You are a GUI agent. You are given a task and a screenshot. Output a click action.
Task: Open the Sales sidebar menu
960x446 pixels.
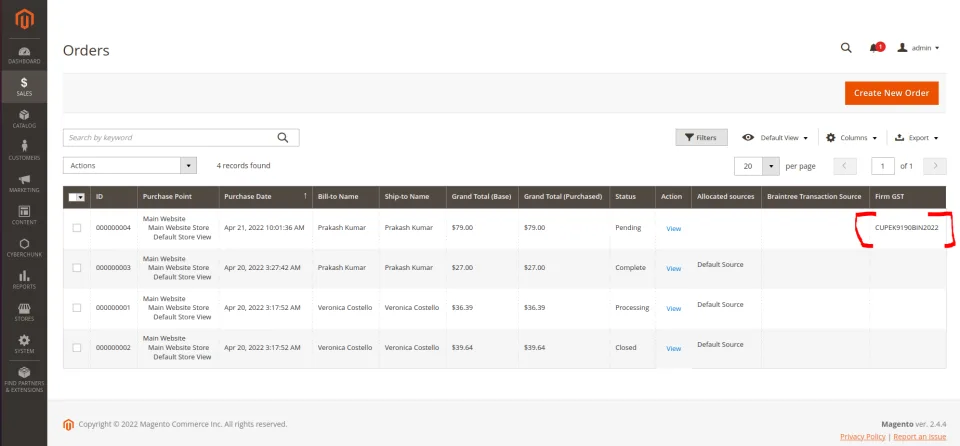point(24,87)
